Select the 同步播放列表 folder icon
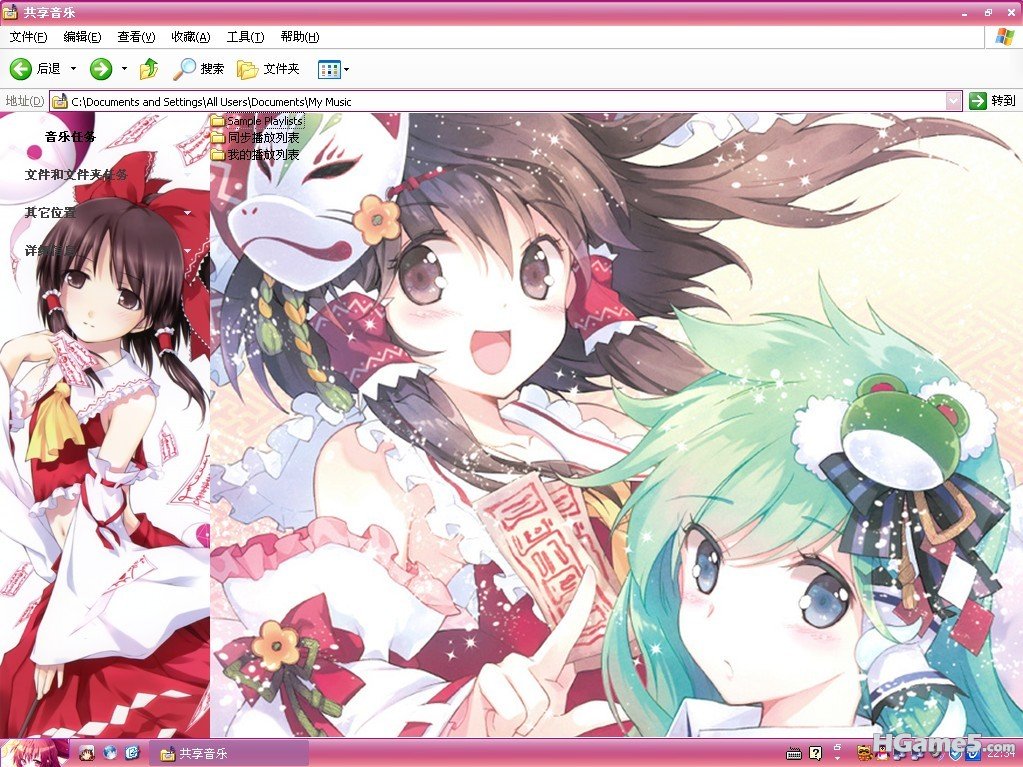 218,138
